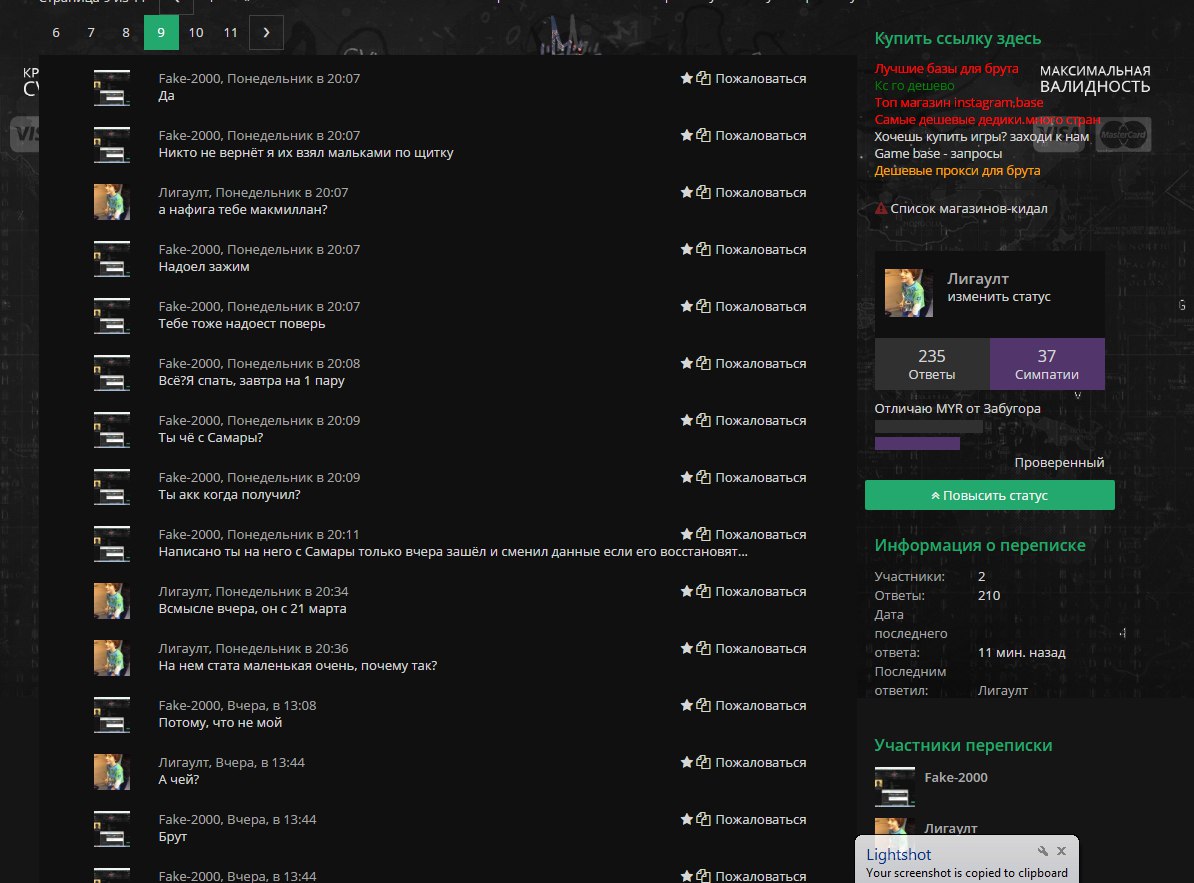Copy icon on "Потому, что не мой" message

[x=704, y=706]
